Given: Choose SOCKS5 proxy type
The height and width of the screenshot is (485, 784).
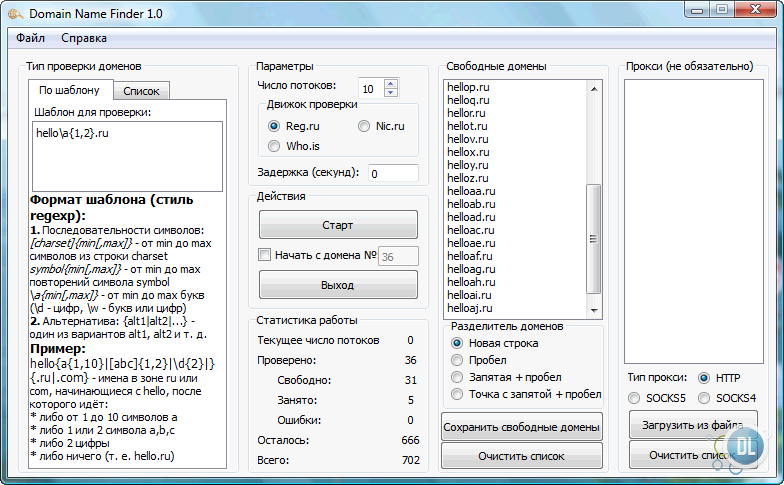Looking at the screenshot, I should click(635, 398).
